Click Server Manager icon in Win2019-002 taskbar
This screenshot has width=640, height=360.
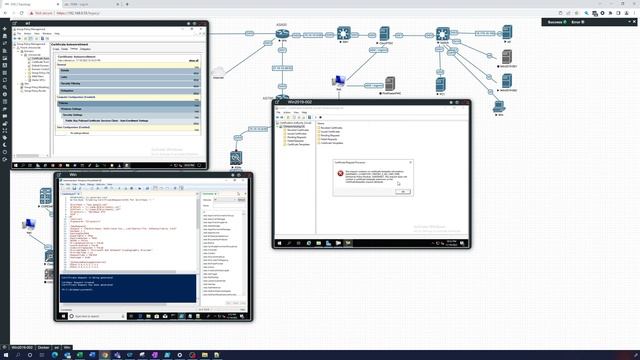pos(328,243)
